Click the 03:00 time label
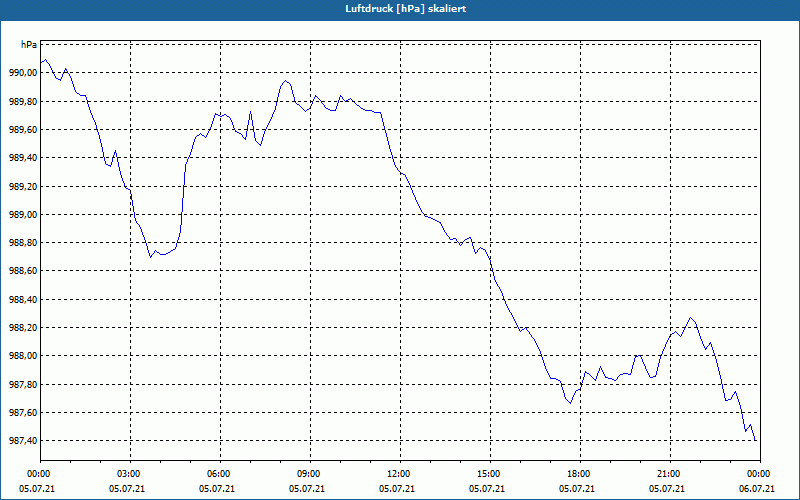Viewport: 800px width, 500px height. click(x=131, y=474)
